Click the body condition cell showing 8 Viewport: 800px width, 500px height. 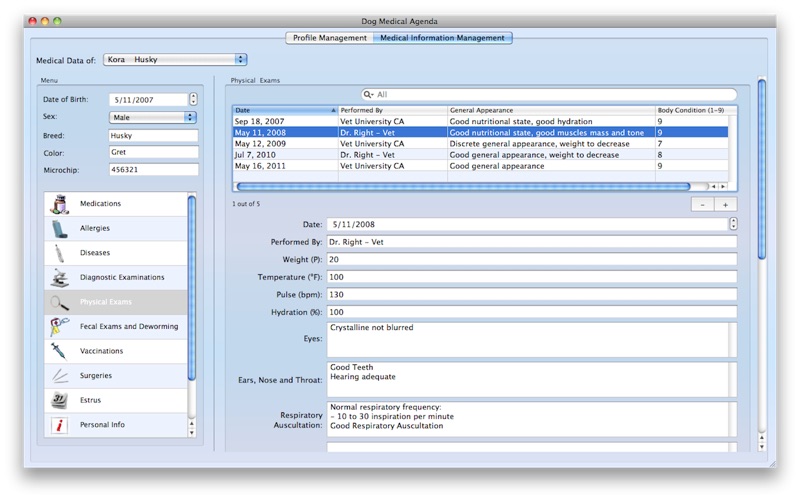coord(692,155)
